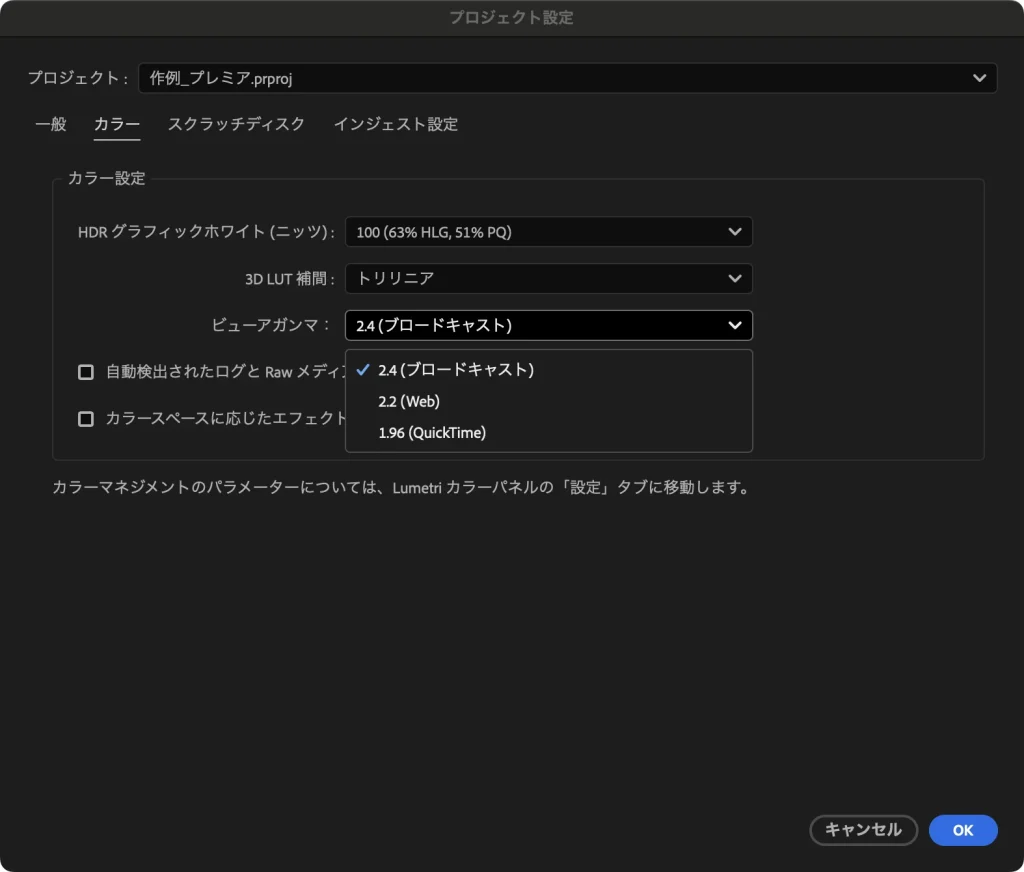Confirm with the OK button
1024x872 pixels.
(x=963, y=830)
